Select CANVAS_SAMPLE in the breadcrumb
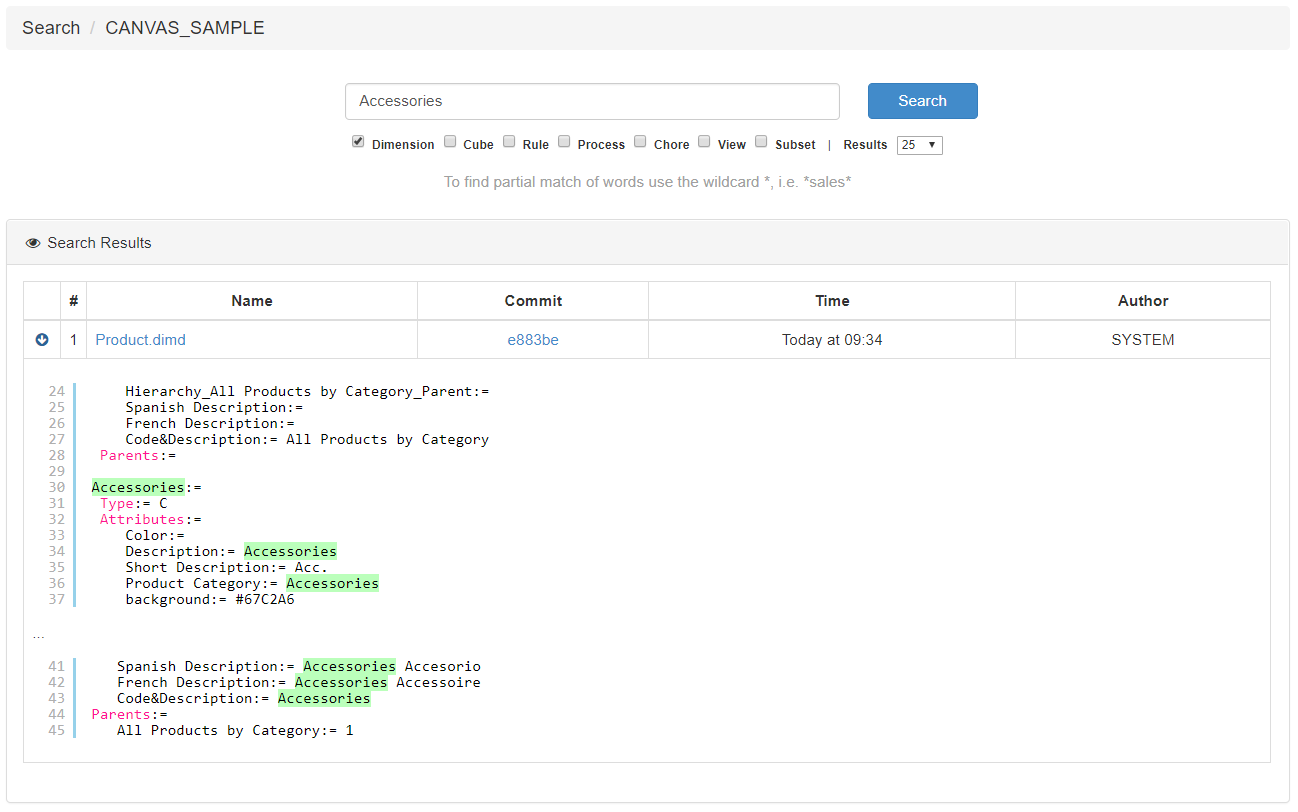The width and height of the screenshot is (1298, 812). pyautogui.click(x=185, y=28)
